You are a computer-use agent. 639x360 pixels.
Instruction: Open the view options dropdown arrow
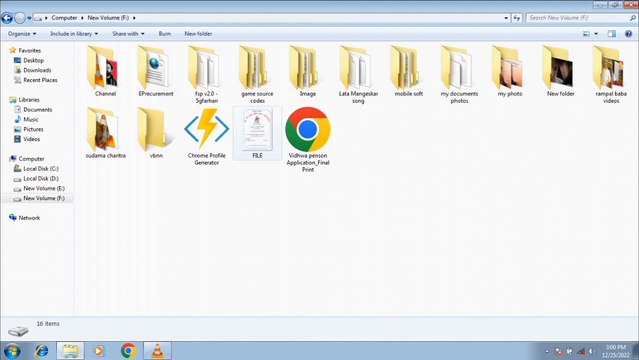coord(596,34)
